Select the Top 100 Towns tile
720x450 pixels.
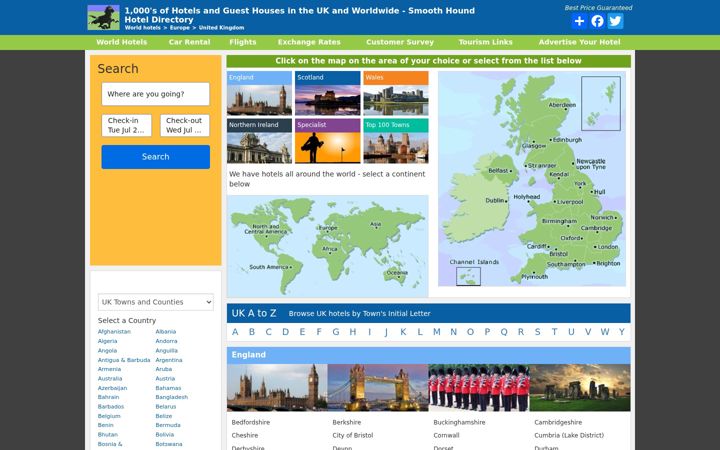(396, 141)
